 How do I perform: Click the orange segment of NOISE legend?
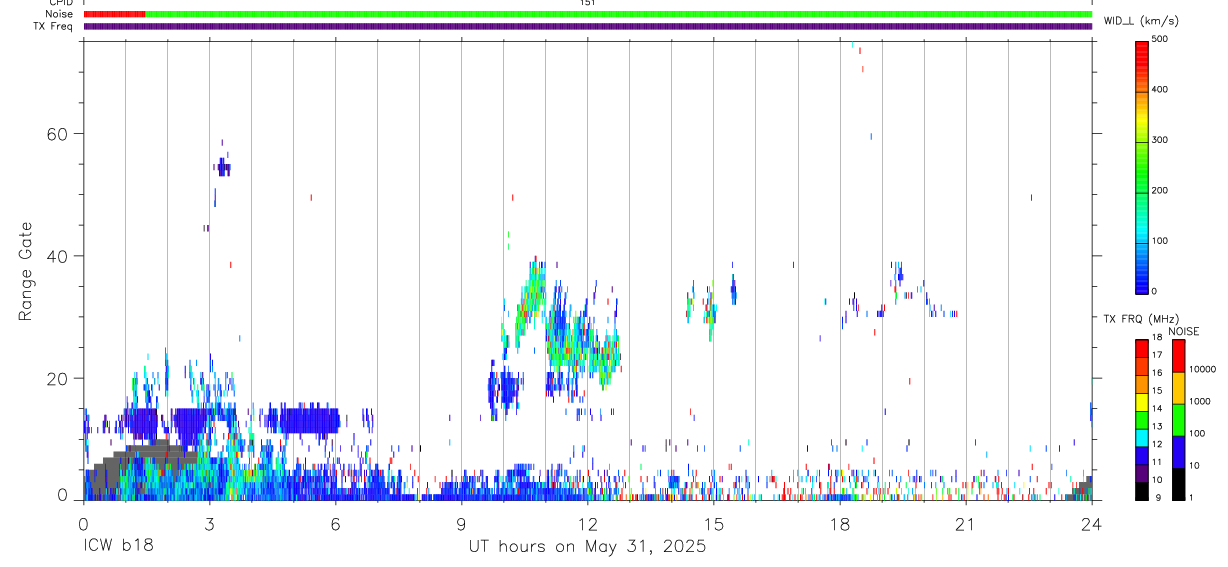click(x=1178, y=387)
